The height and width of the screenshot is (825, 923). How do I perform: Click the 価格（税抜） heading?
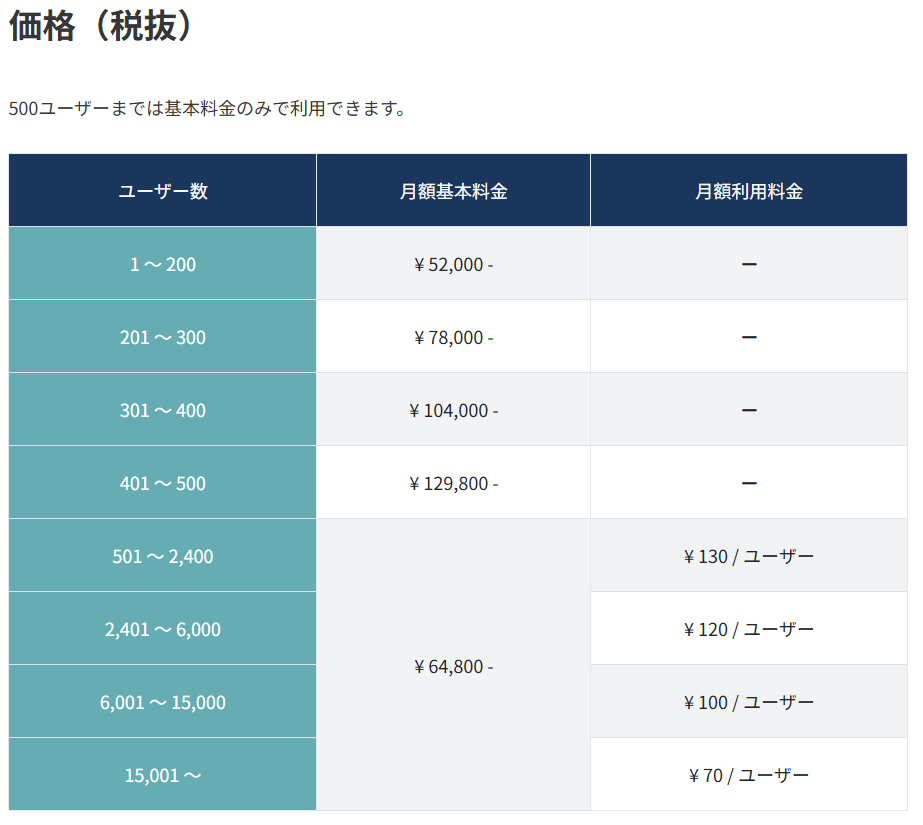100,28
